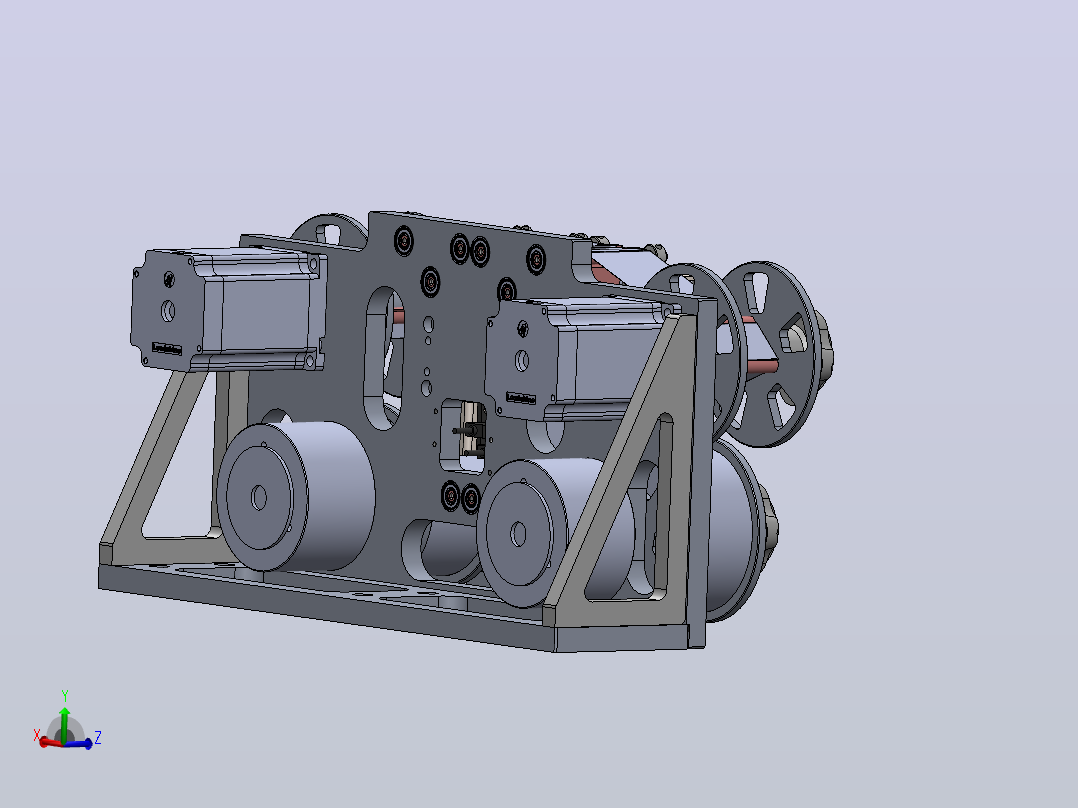Click the blue Z axis on orientation triad

[x=79, y=743]
